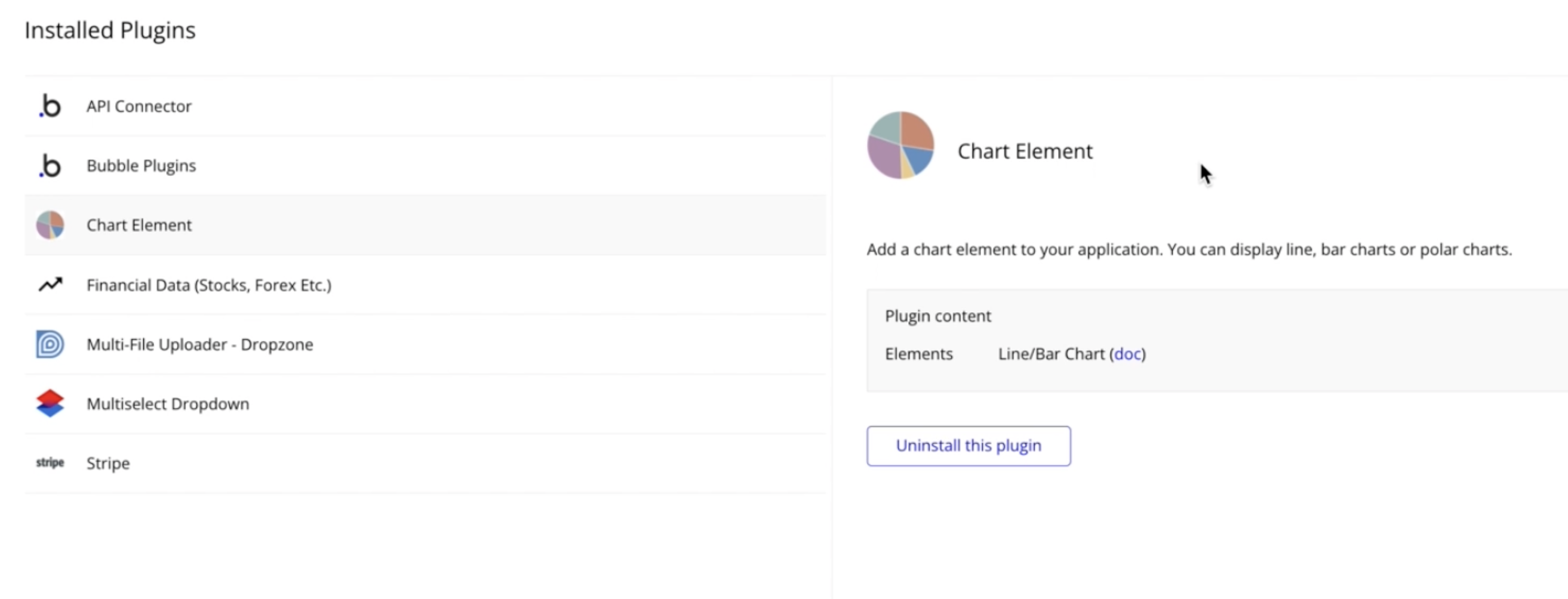The width and height of the screenshot is (1568, 599).
Task: Click the Stripe logo icon
Action: pos(50,463)
